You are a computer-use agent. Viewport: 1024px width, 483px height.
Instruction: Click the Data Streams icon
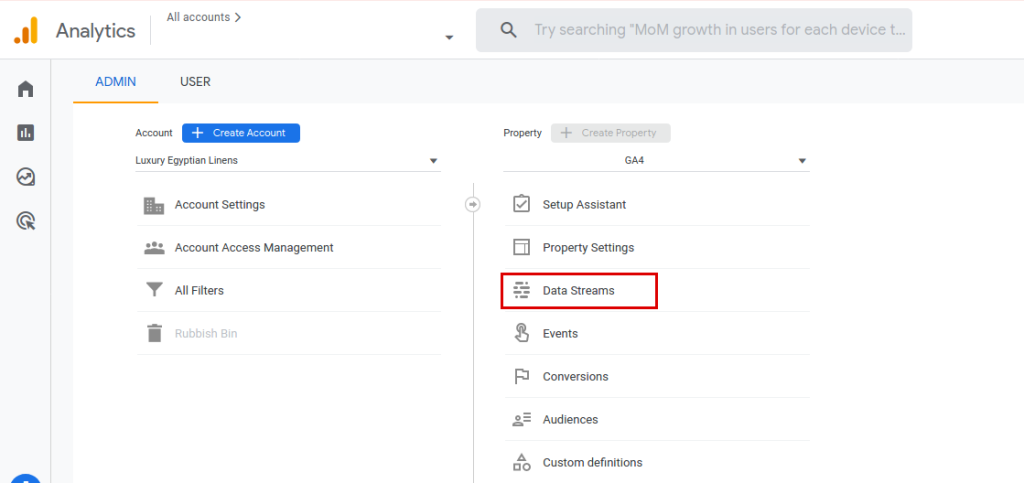point(521,291)
